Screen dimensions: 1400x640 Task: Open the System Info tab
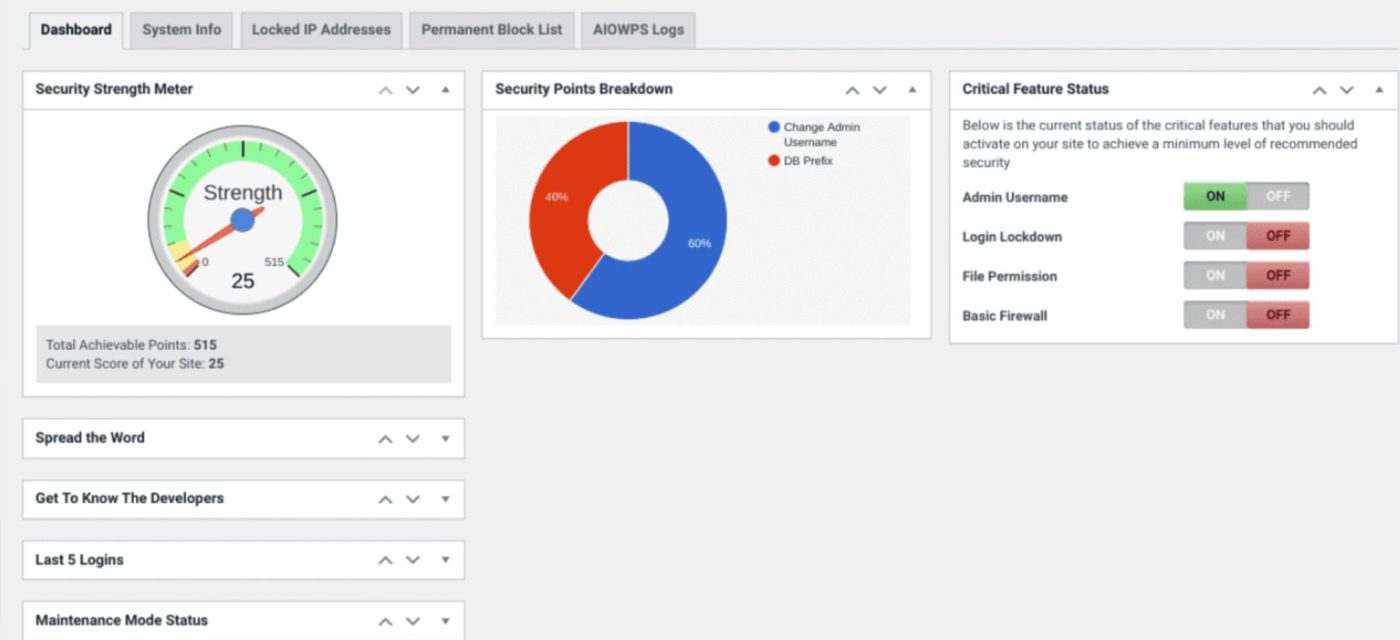pos(181,30)
